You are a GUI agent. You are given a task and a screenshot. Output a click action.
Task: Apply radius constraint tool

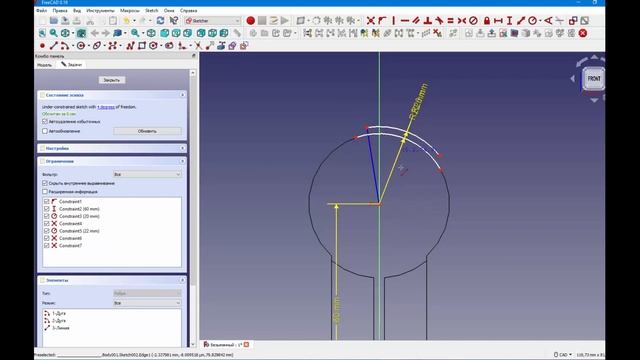pos(533,20)
